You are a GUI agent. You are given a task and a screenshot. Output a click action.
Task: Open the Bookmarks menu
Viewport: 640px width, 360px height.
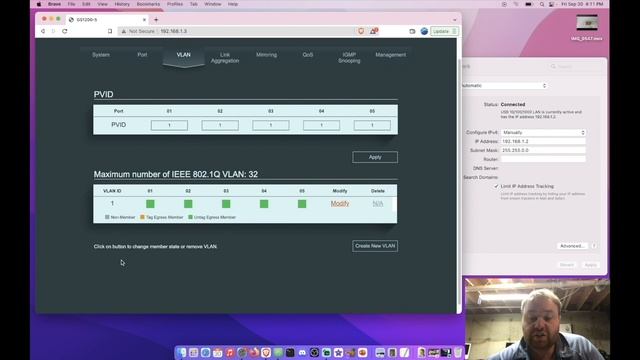(148, 4)
